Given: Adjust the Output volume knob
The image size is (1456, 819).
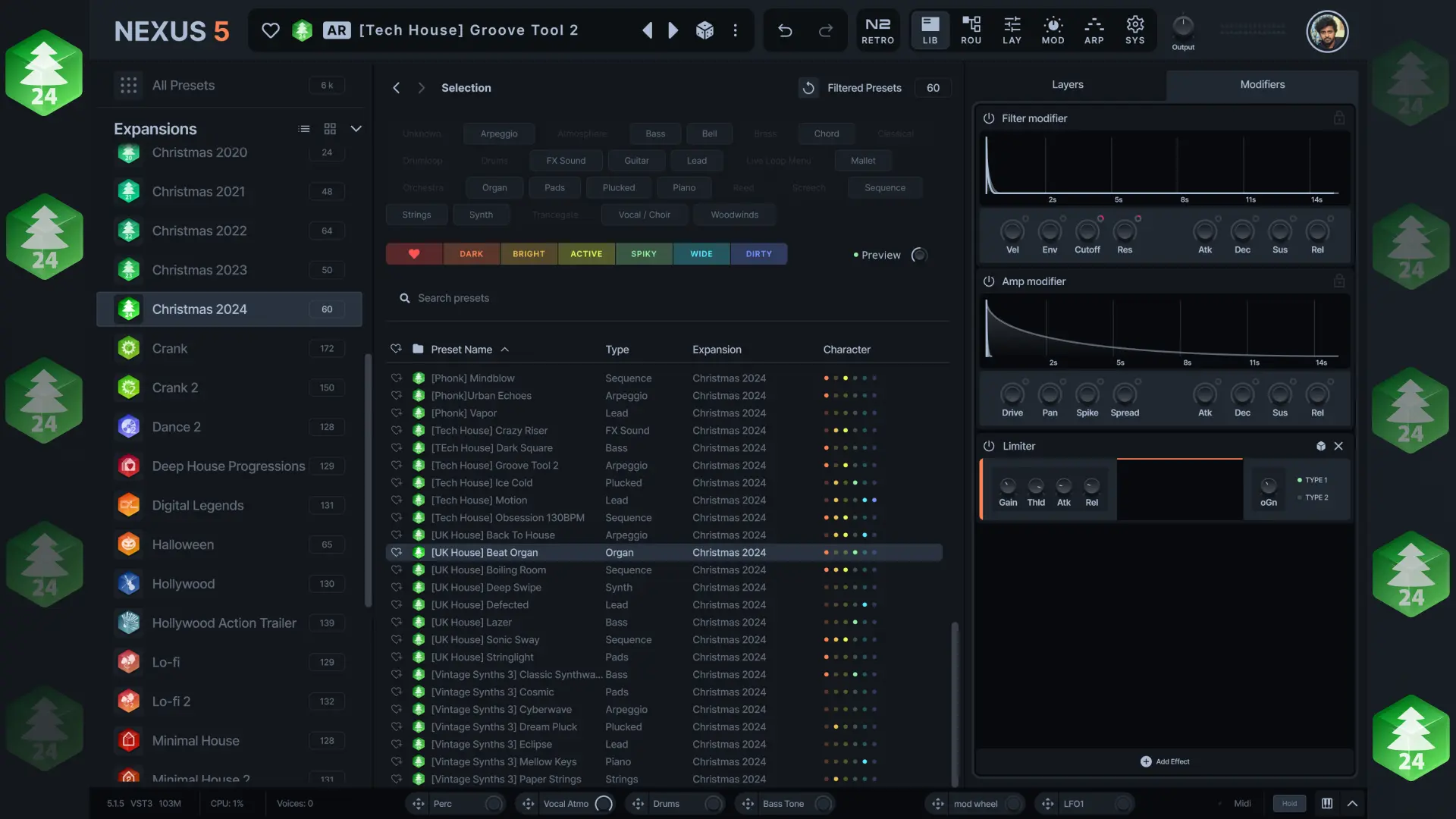Looking at the screenshot, I should [x=1183, y=26].
